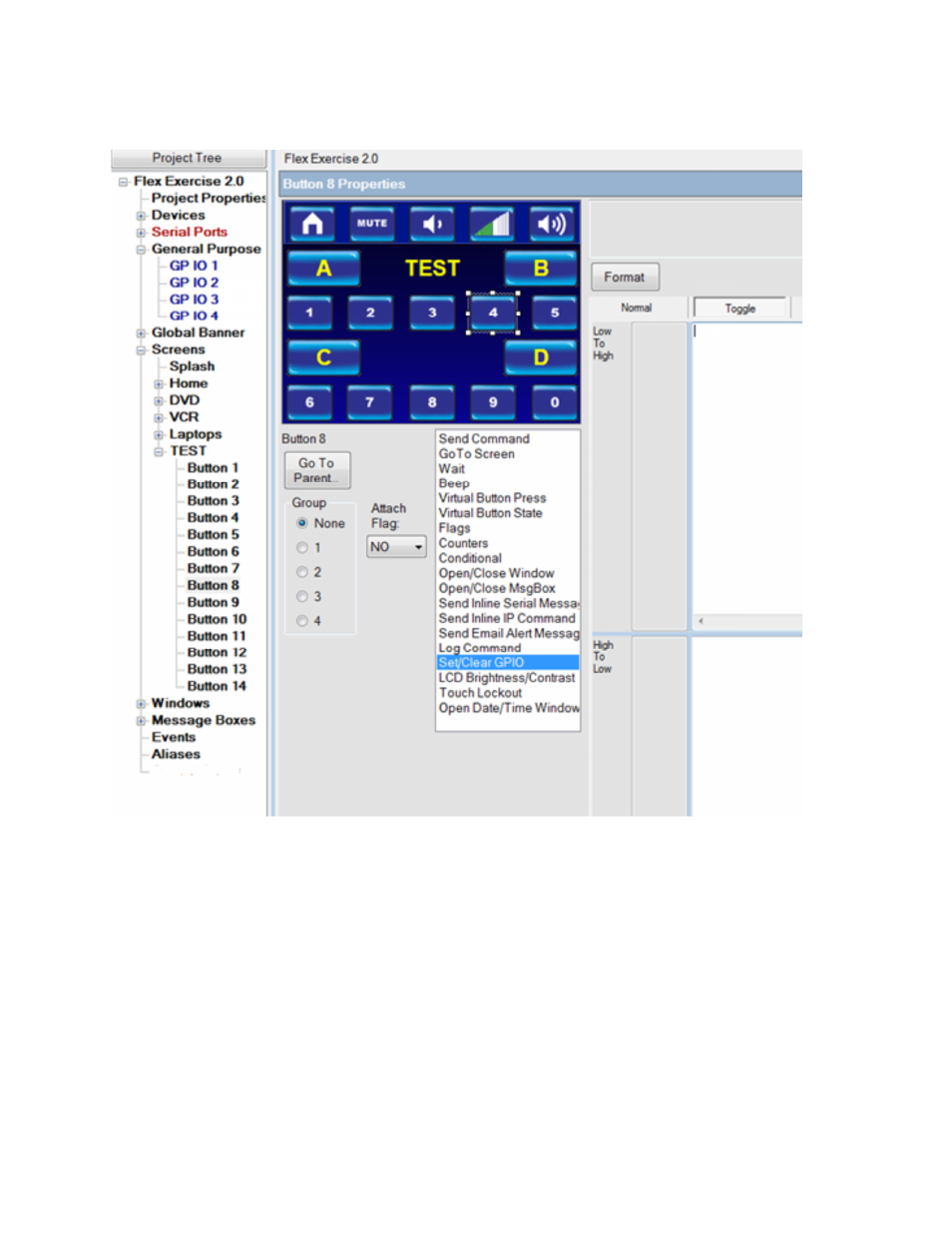The height and width of the screenshot is (1233, 952).
Task: Select keypad button 3 in preview
Action: pos(432,312)
